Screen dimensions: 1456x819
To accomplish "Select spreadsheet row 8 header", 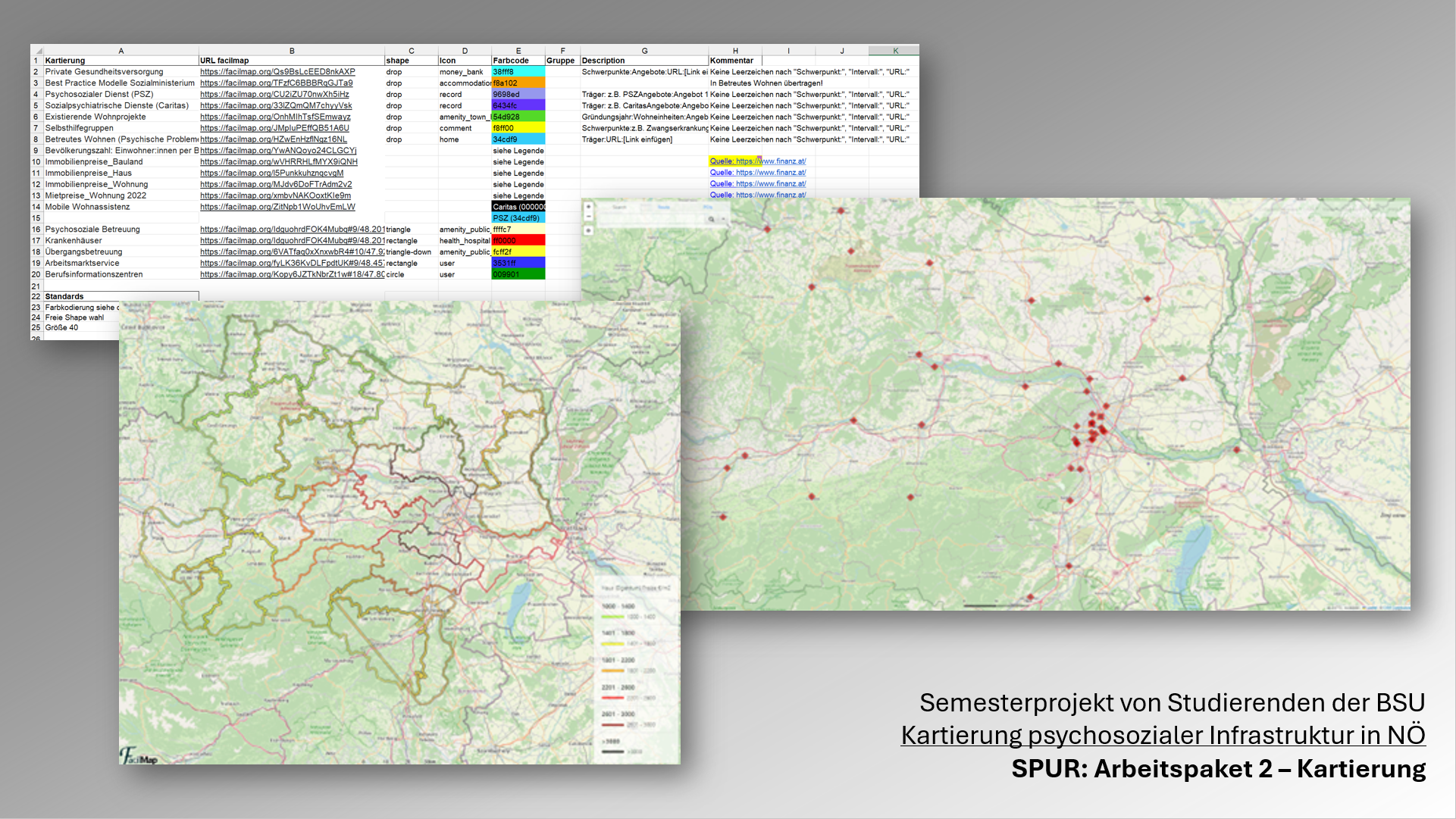I will 36,139.
